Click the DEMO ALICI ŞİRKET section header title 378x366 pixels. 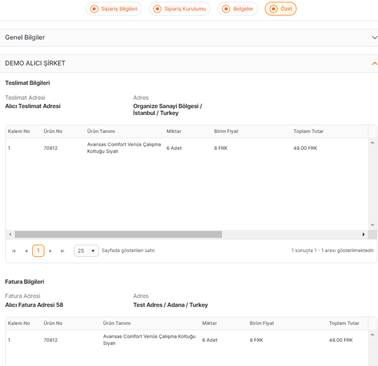(x=35, y=63)
